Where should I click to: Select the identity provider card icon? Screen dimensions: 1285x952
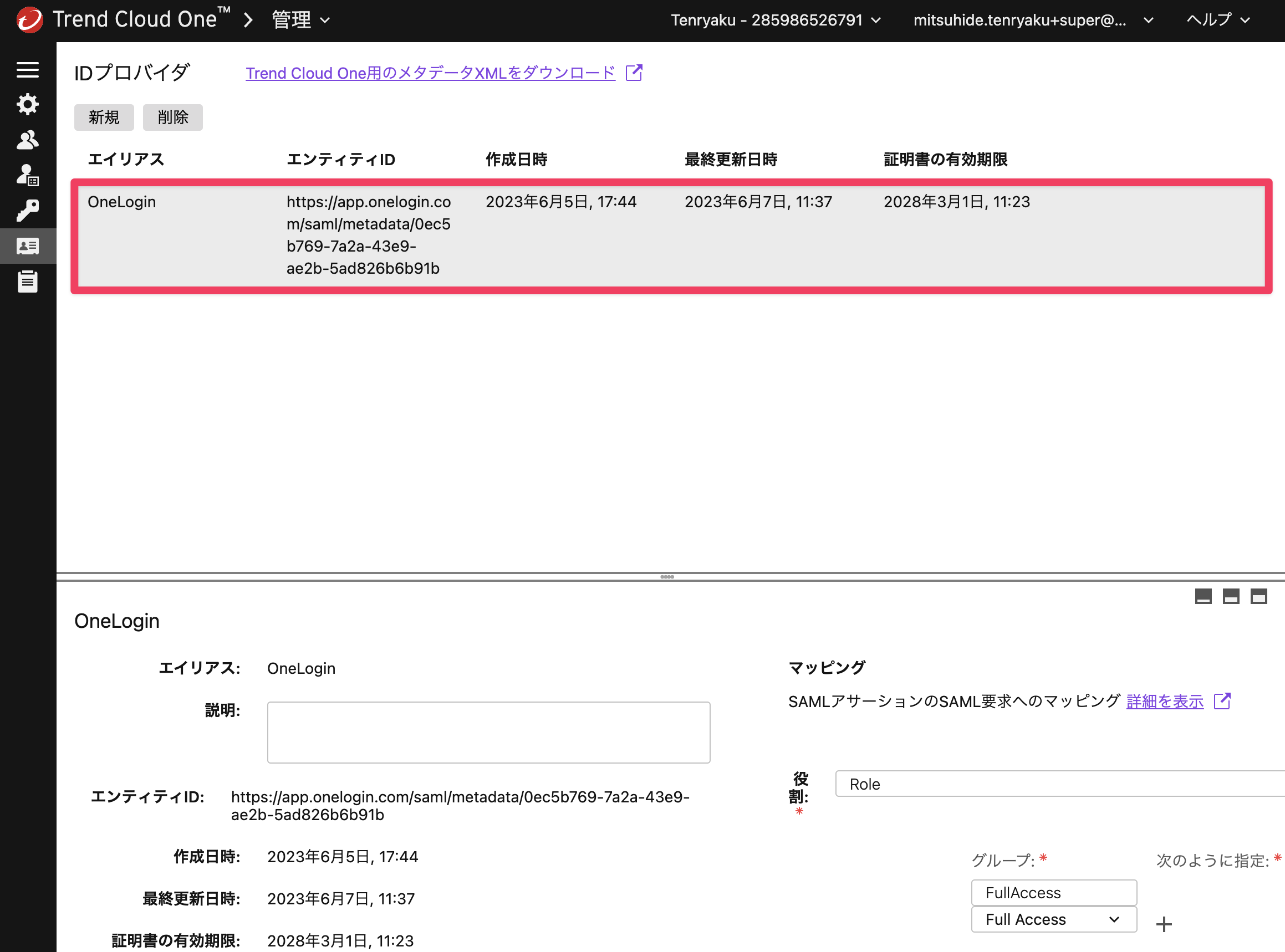coord(28,246)
